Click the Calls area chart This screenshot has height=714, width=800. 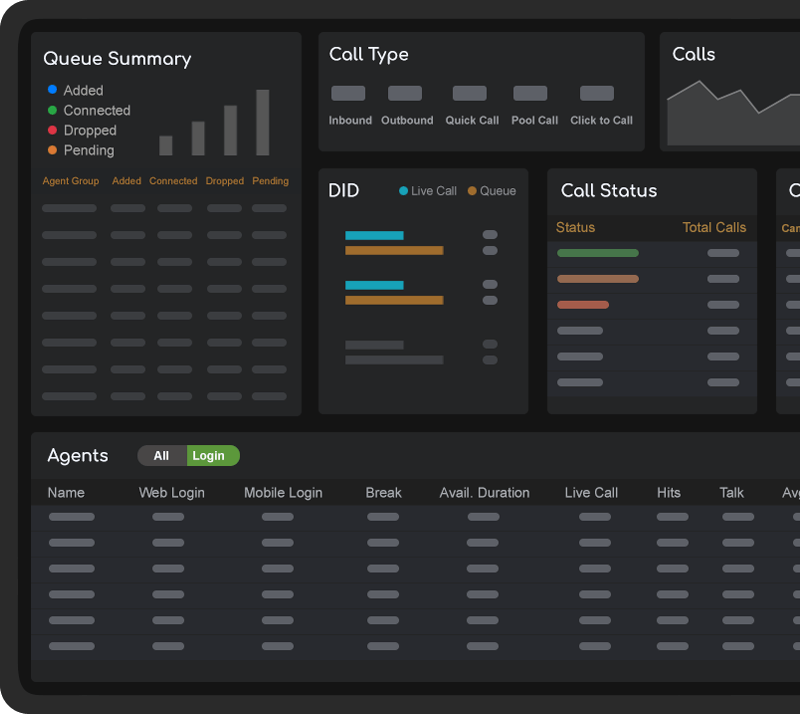(734, 113)
